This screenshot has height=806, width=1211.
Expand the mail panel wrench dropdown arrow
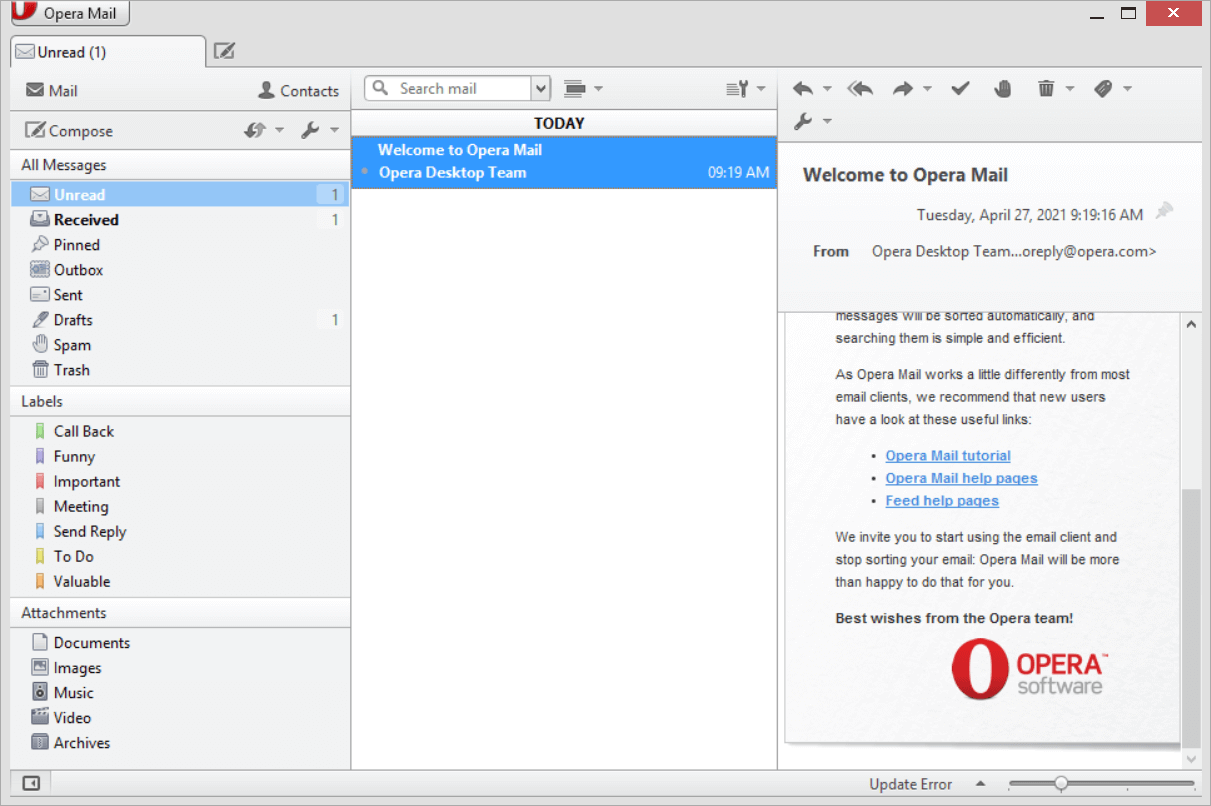tap(333, 131)
